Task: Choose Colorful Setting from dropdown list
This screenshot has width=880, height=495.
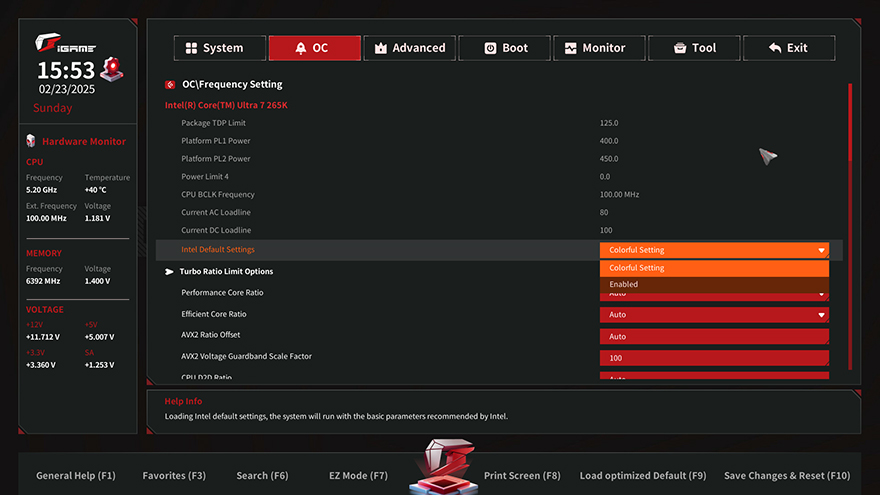Action: click(714, 268)
